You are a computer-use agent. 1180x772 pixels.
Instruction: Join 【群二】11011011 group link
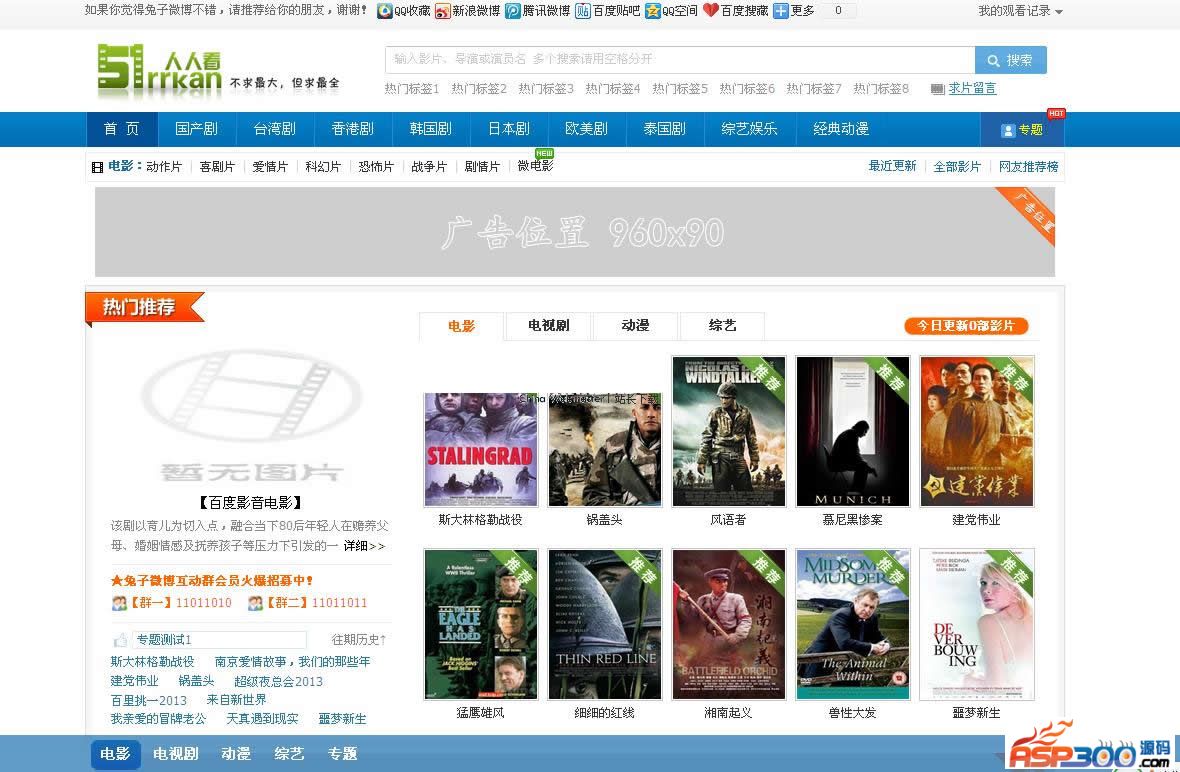[316, 603]
